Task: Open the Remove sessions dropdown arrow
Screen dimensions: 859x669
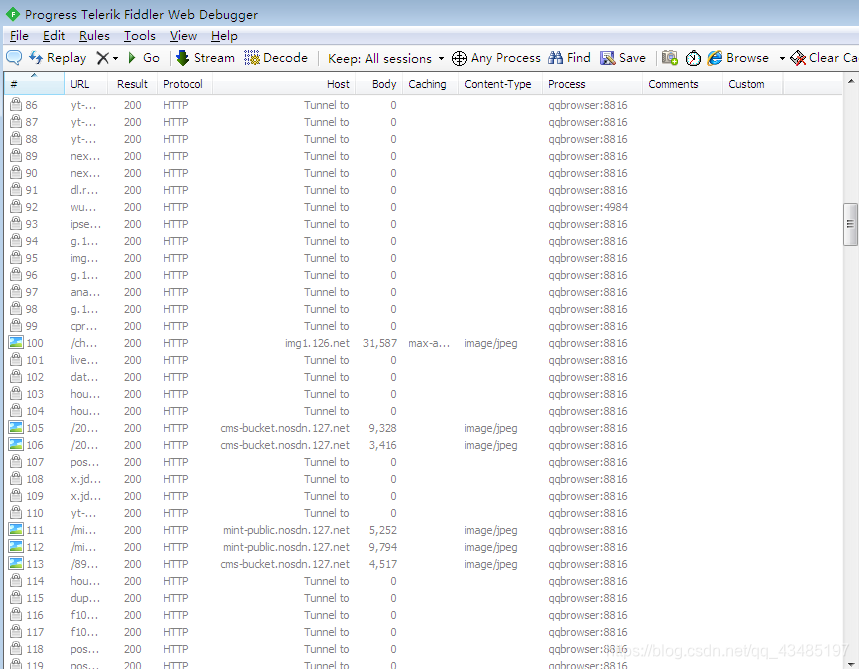Action: coord(115,58)
